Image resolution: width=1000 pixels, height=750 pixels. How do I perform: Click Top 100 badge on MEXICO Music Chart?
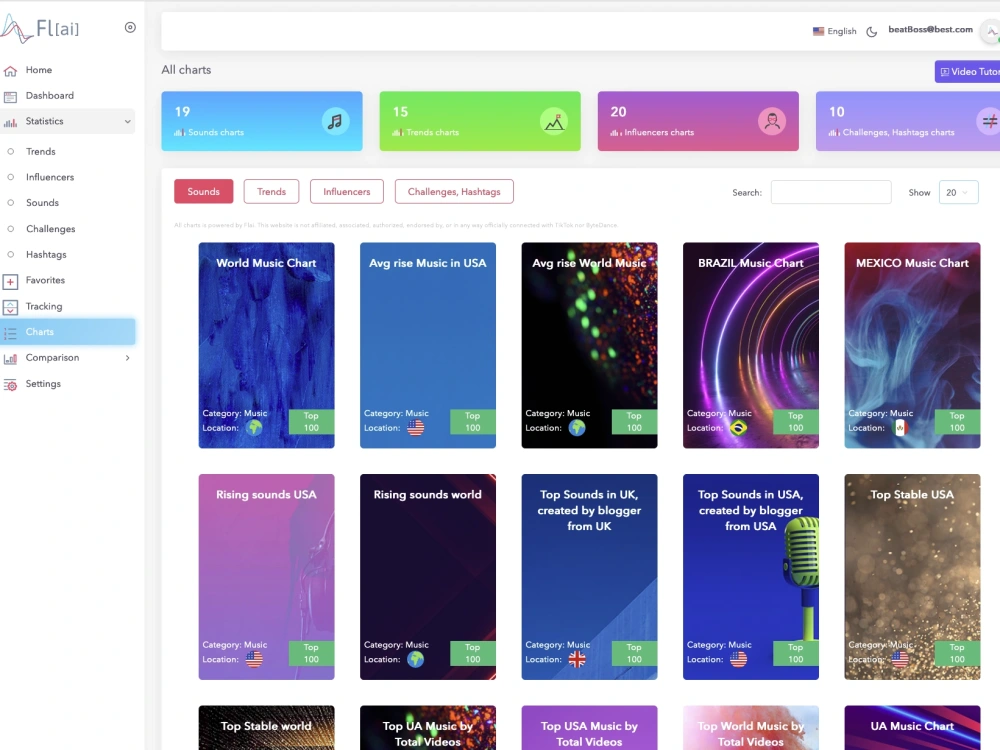pos(957,422)
